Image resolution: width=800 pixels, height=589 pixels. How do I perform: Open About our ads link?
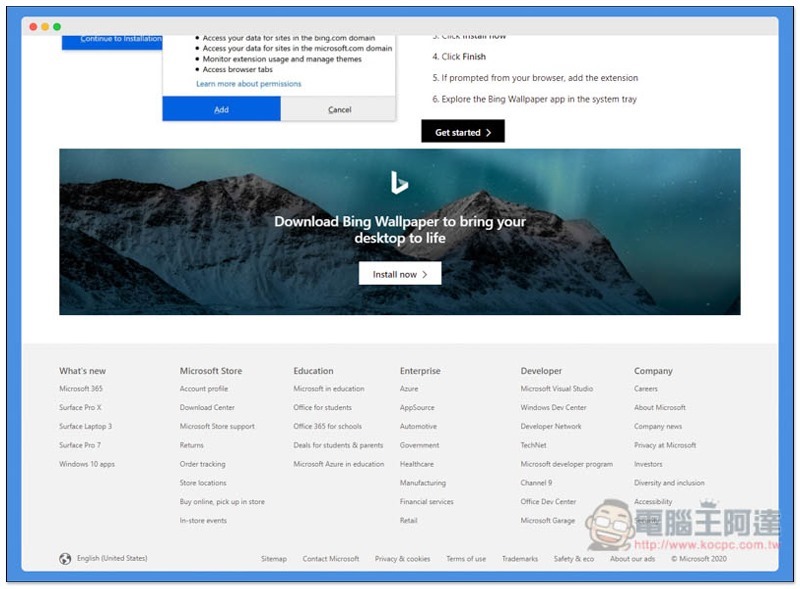[632, 559]
